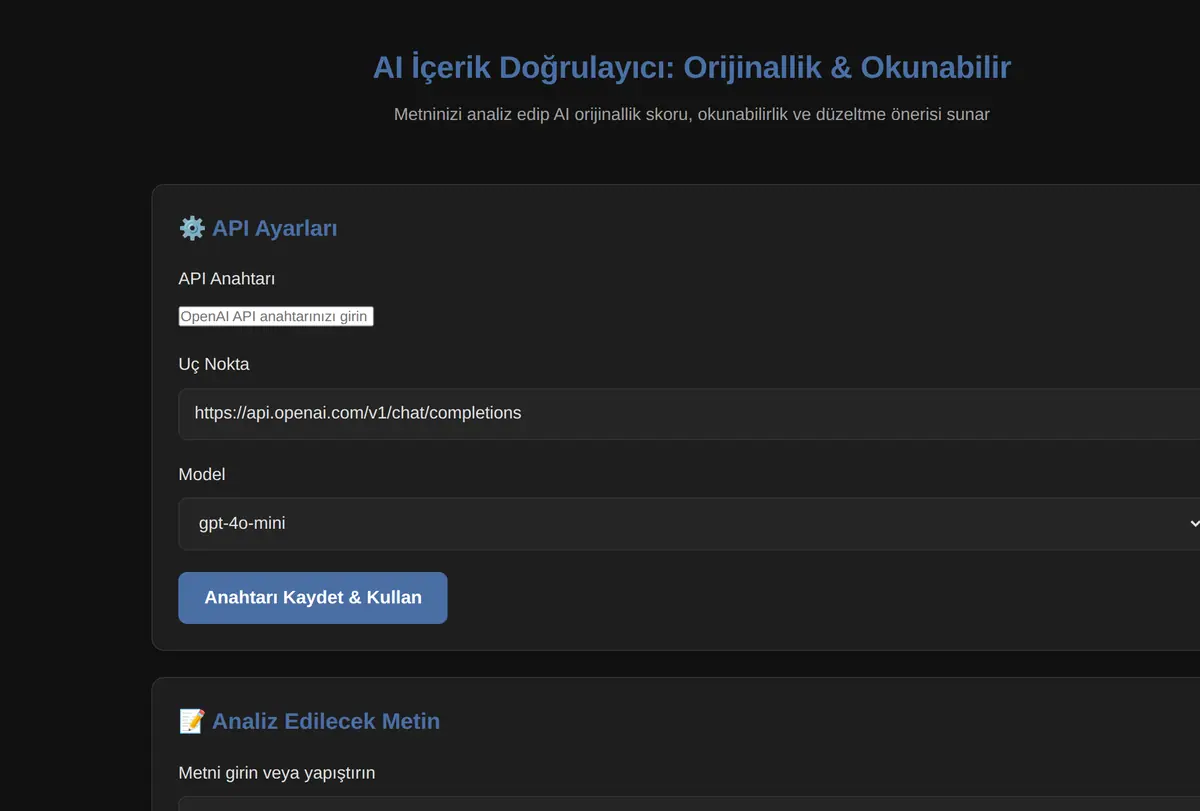Click the subtitle starting with Metninizi analiz edip
This screenshot has width=1200, height=811.
(x=692, y=114)
